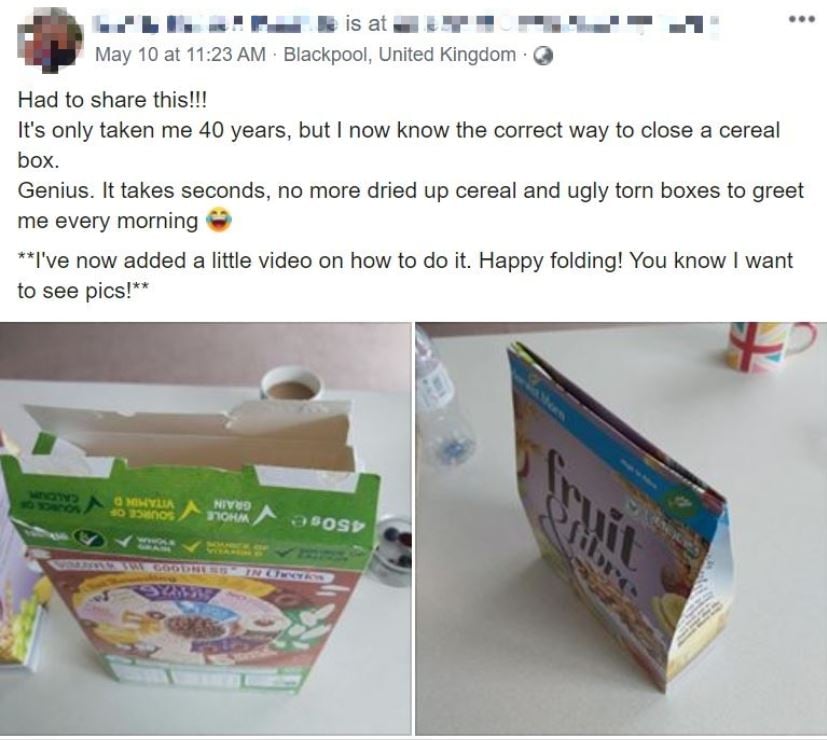Image resolution: width=827 pixels, height=740 pixels.
Task: Click the Union Jack mug in photo
Action: pyautogui.click(x=772, y=345)
